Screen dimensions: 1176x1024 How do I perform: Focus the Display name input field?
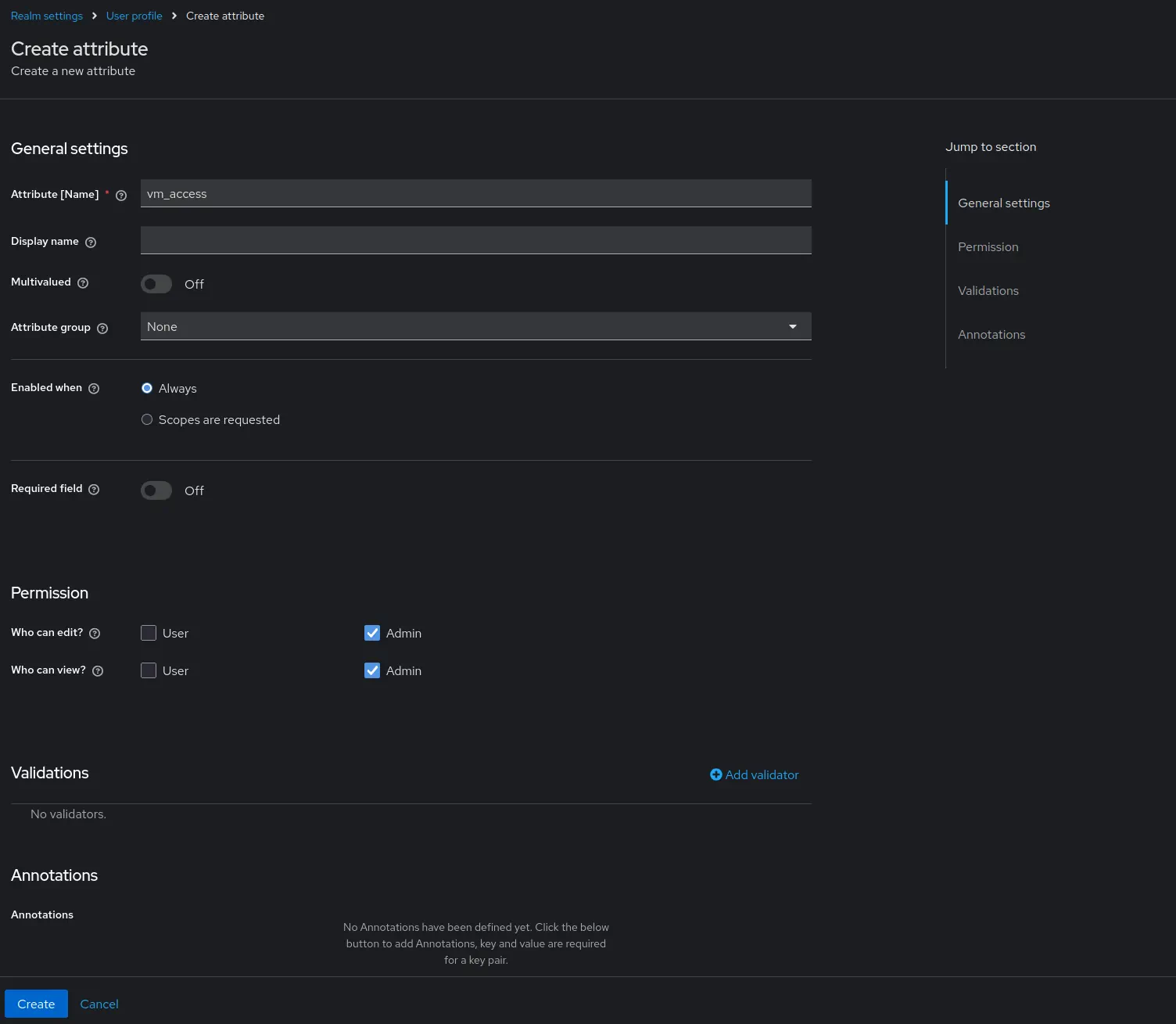coord(475,240)
